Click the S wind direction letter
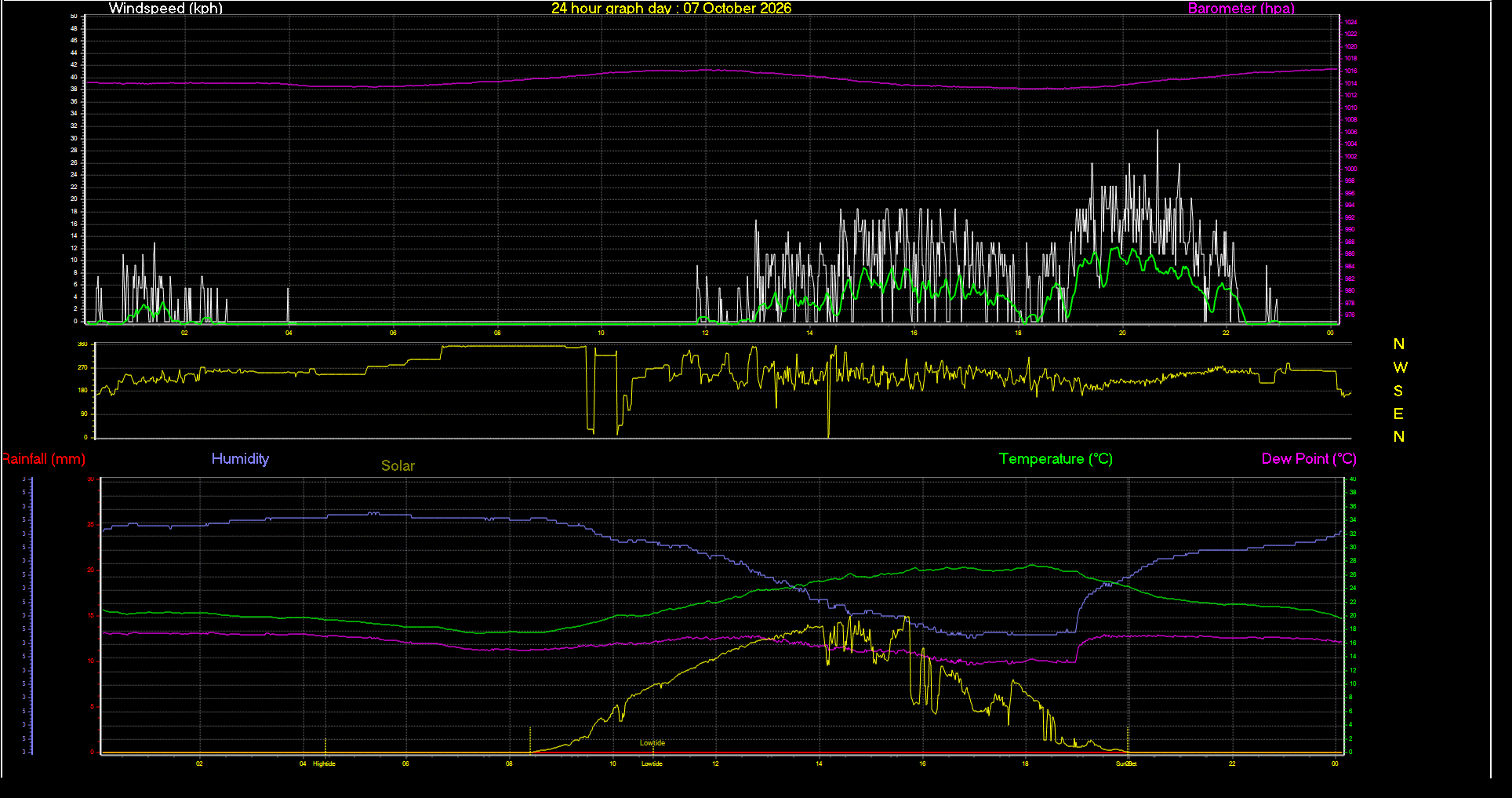 coord(1398,391)
